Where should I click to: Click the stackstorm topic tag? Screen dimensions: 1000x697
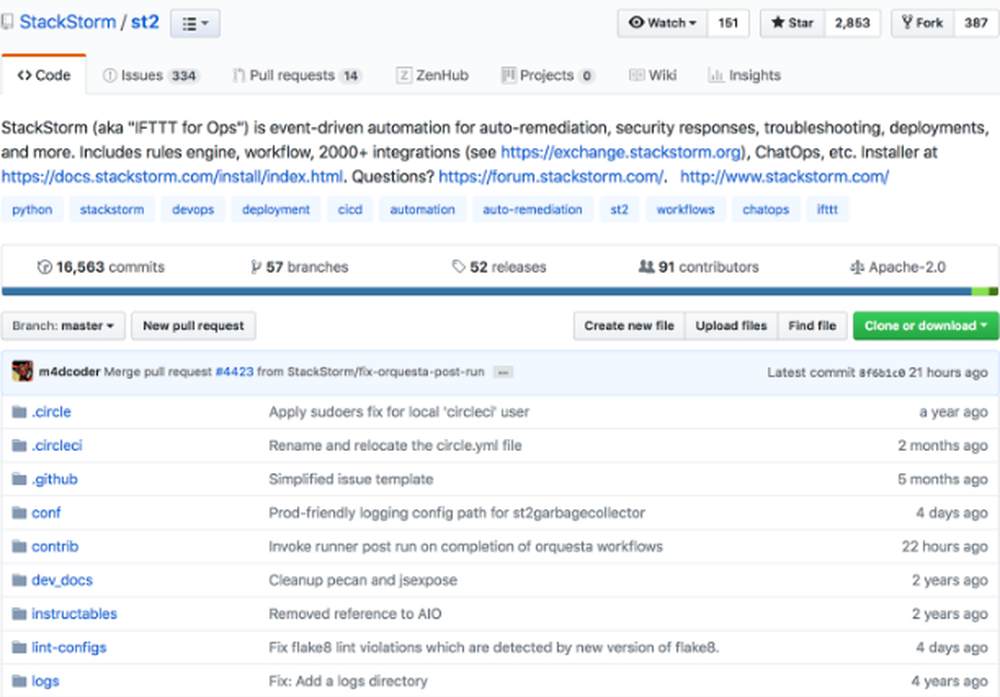[112, 210]
